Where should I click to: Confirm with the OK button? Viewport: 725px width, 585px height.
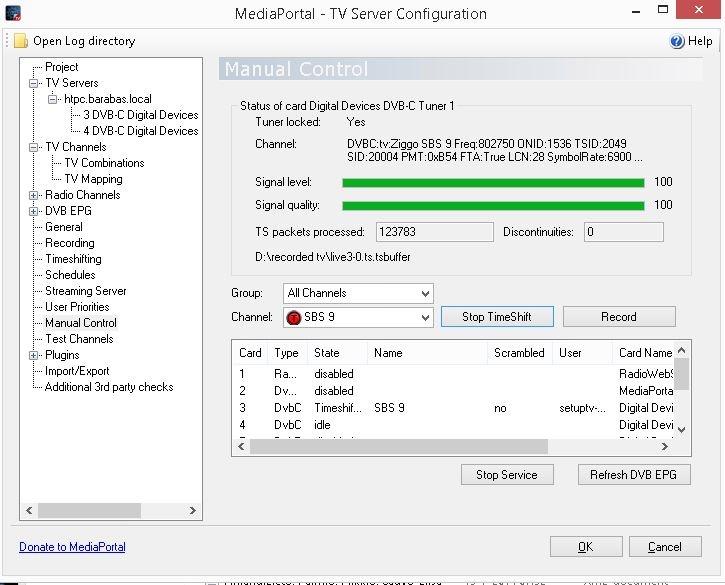[586, 547]
